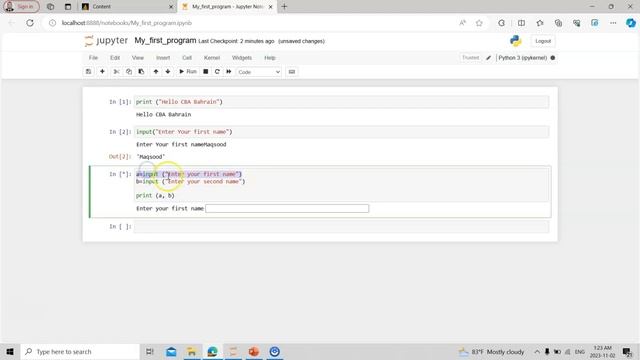640x360 pixels.
Task: Click the browser address bar URL
Action: pos(127,23)
